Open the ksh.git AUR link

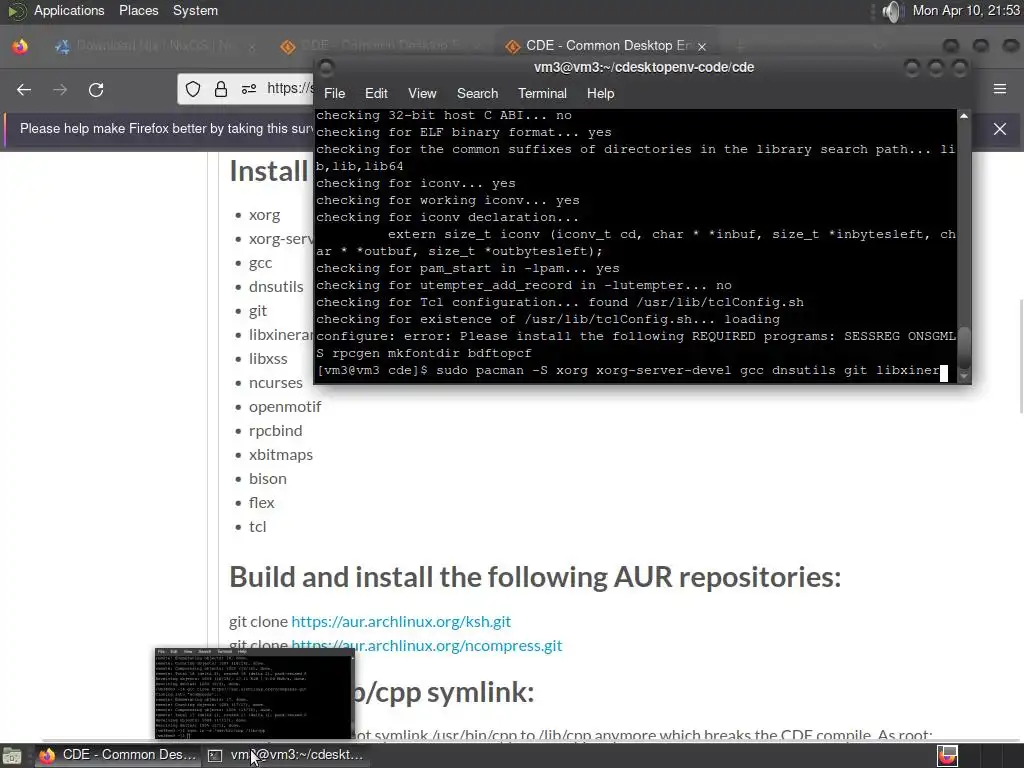tap(401, 621)
